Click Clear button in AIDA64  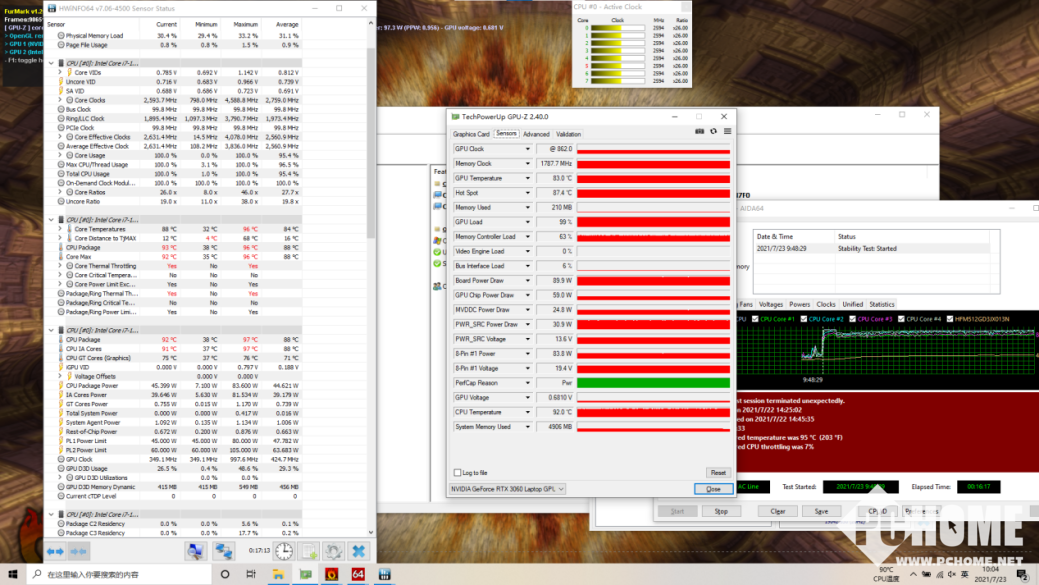pos(778,511)
